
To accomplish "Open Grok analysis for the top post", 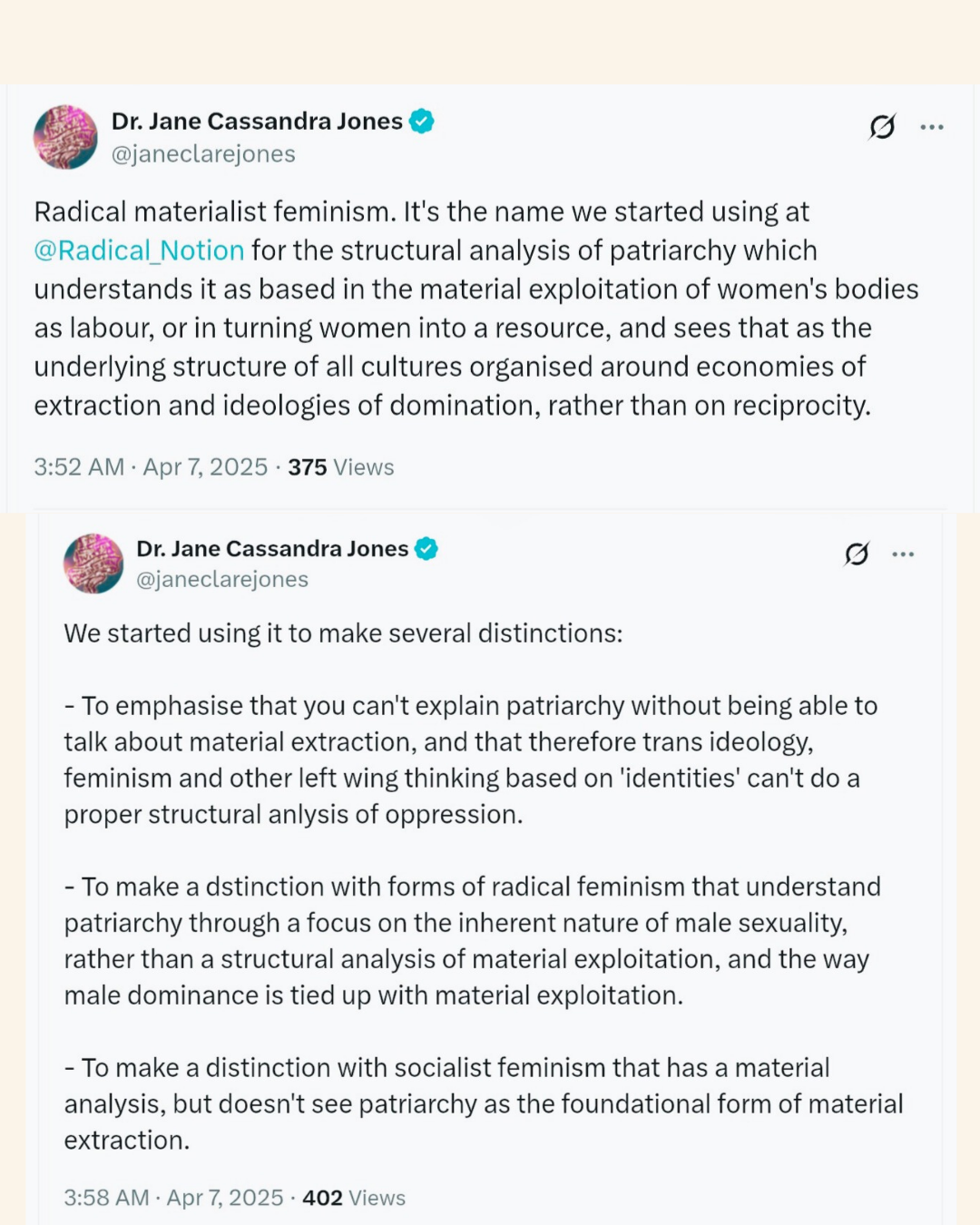I will [x=881, y=127].
